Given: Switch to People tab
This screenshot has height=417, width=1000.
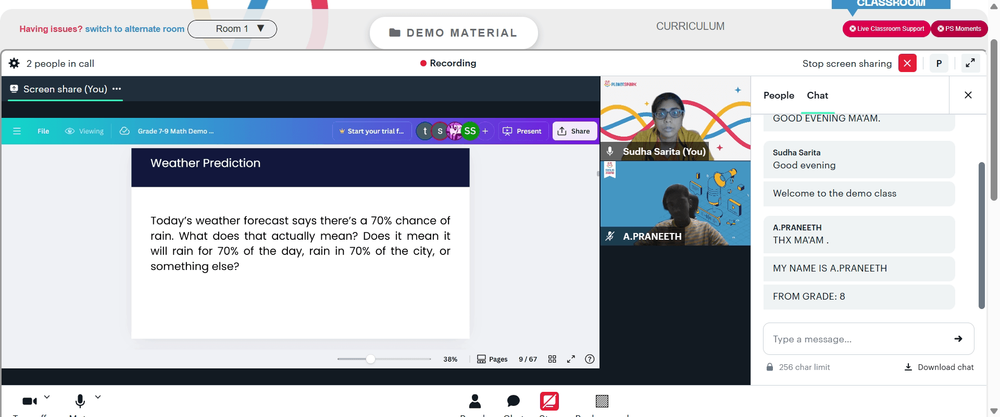Looking at the screenshot, I should pos(779,96).
